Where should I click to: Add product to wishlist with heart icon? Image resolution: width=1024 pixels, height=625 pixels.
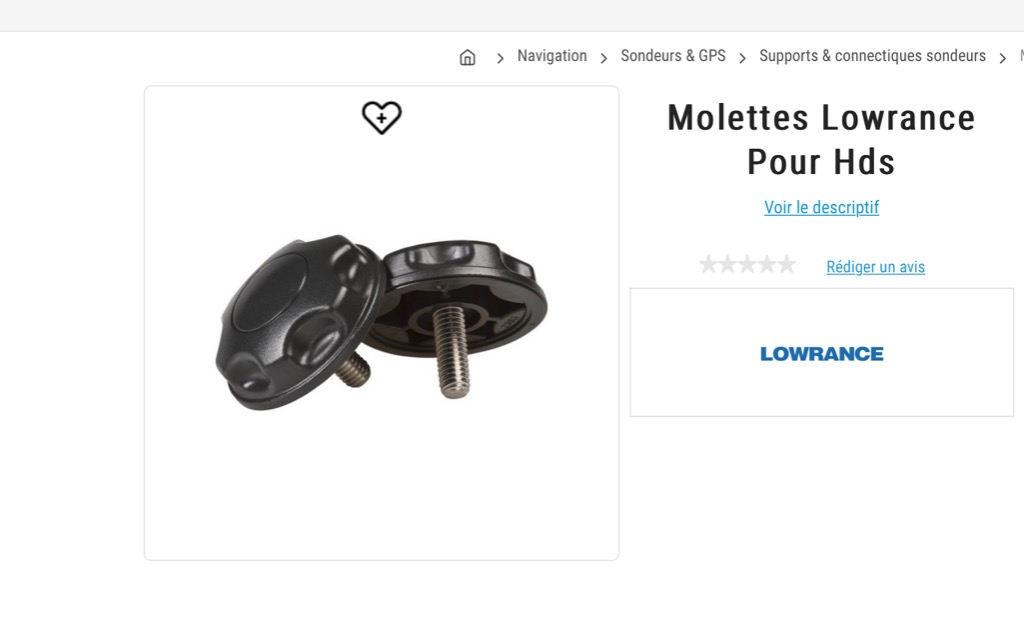point(381,118)
